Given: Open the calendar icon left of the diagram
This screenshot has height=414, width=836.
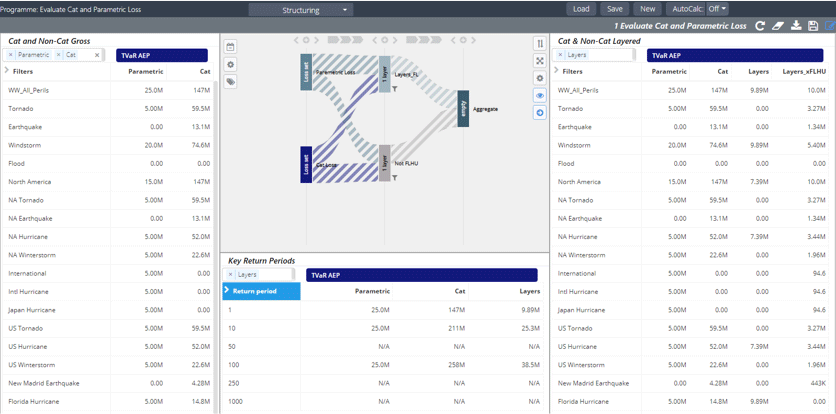Looking at the screenshot, I should (230, 47).
